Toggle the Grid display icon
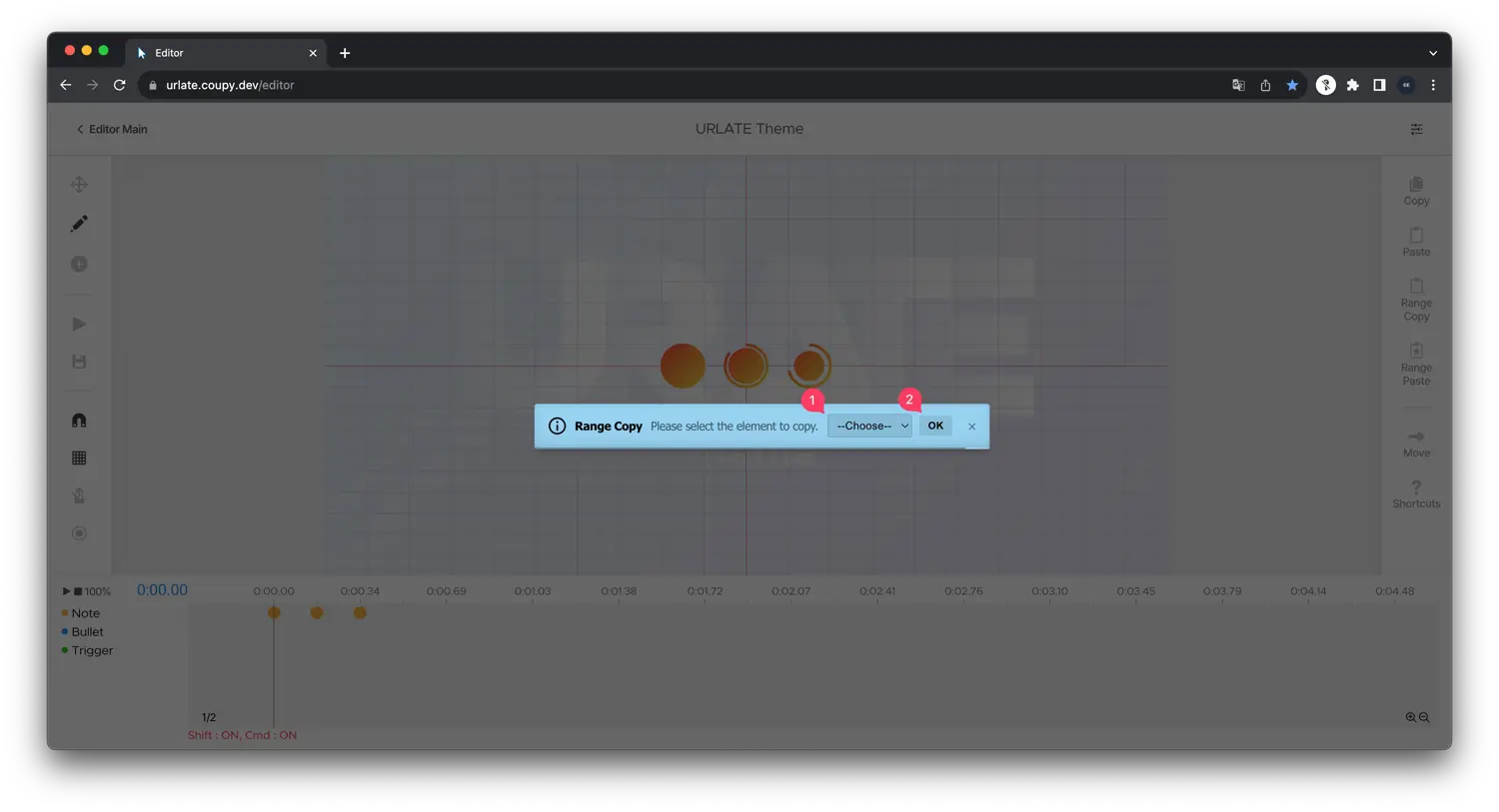Viewport: 1499px width, 812px height. pyautogui.click(x=78, y=456)
